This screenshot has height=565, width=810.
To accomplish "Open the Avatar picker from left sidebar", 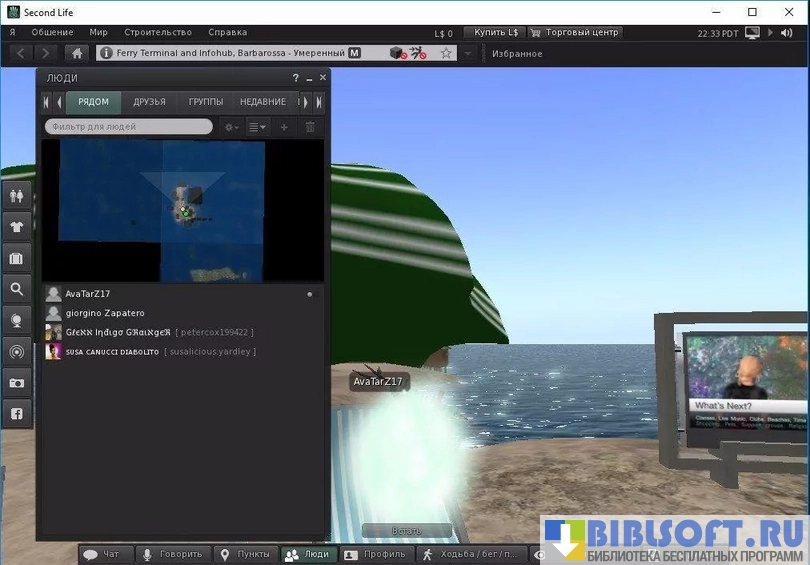I will [x=16, y=196].
